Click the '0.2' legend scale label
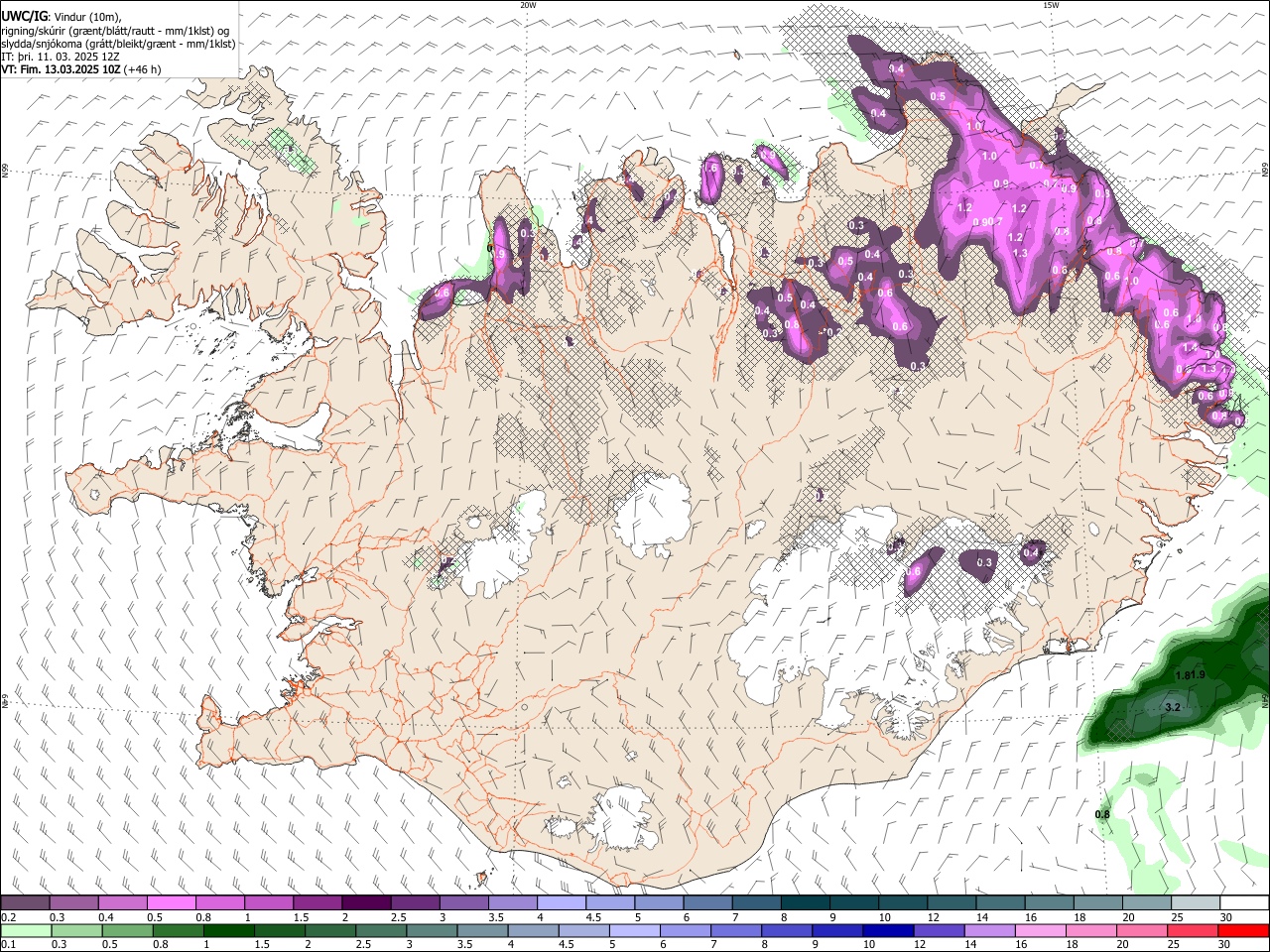 pos(9,917)
